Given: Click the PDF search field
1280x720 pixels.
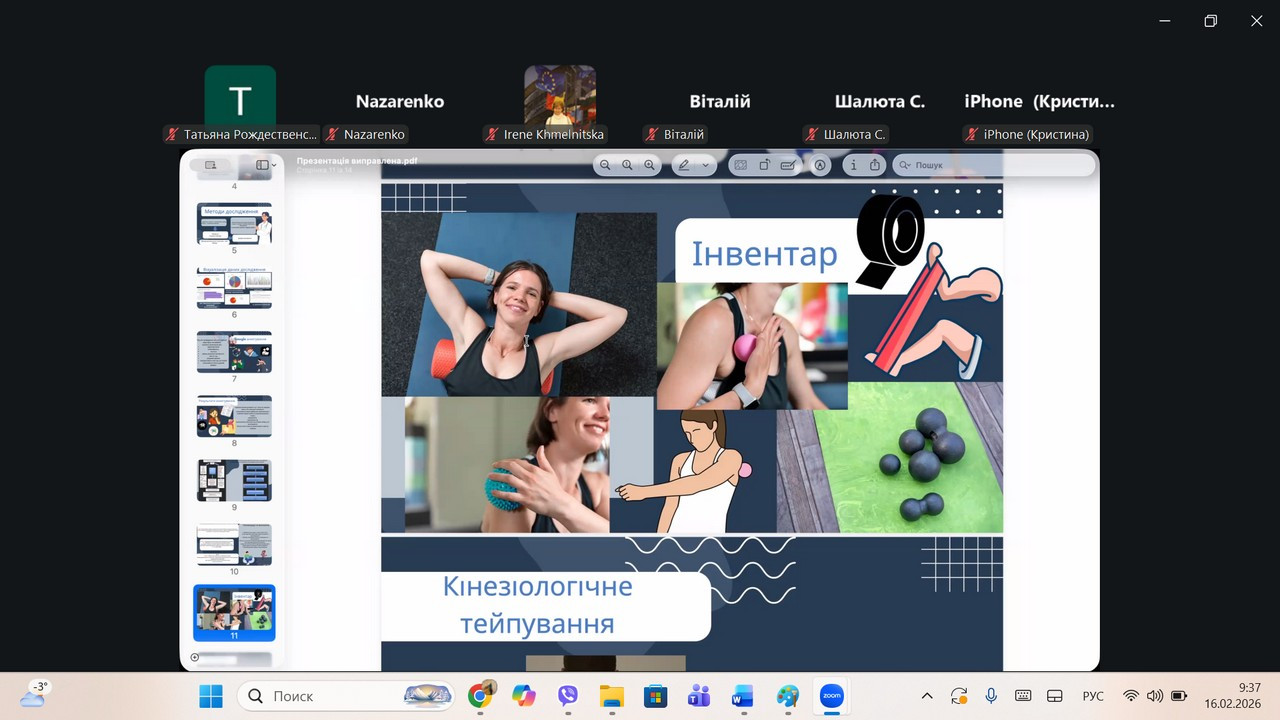Looking at the screenshot, I should click(990, 166).
